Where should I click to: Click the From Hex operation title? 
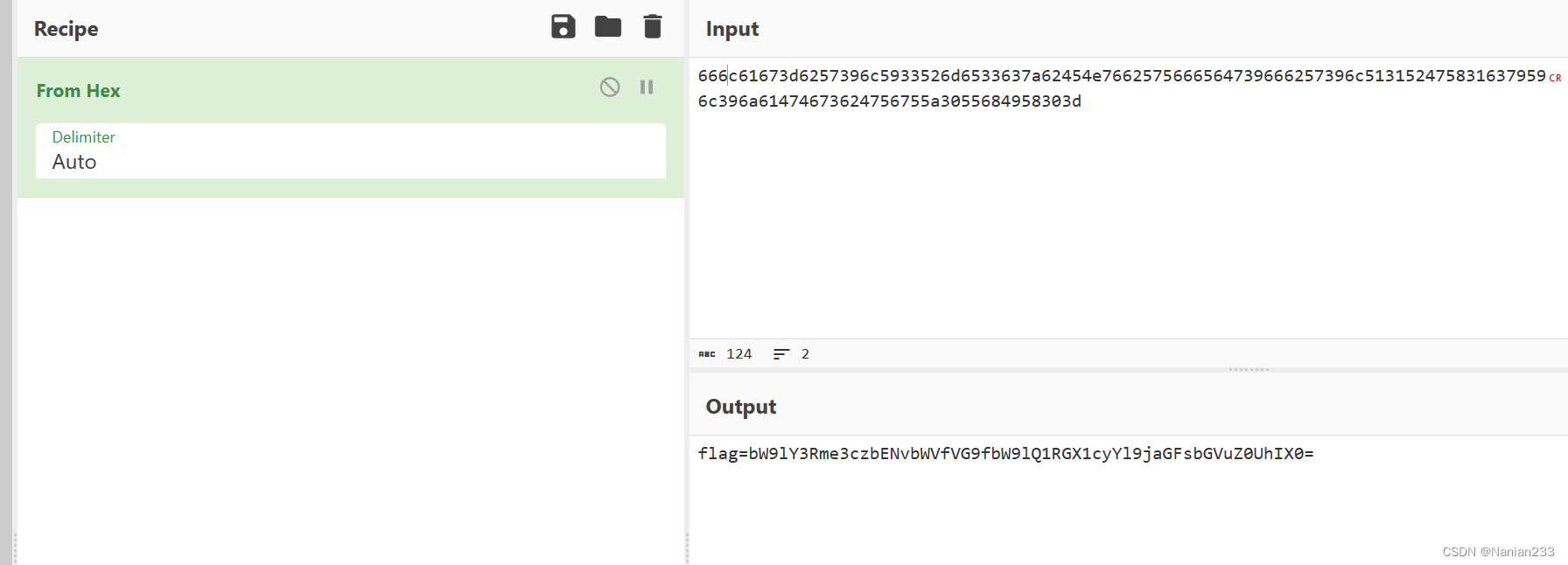click(x=78, y=91)
